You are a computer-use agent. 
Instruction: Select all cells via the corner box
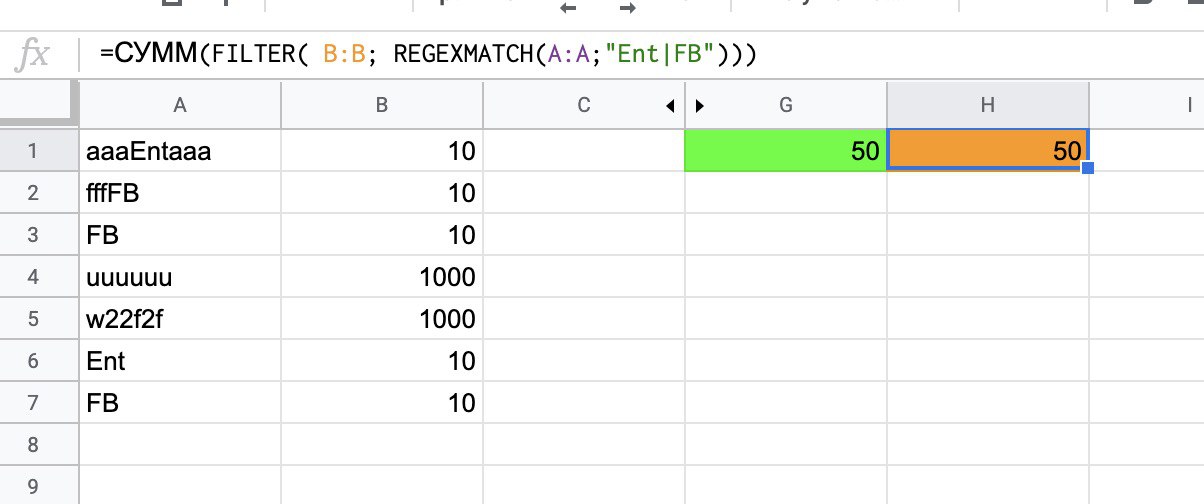click(38, 105)
